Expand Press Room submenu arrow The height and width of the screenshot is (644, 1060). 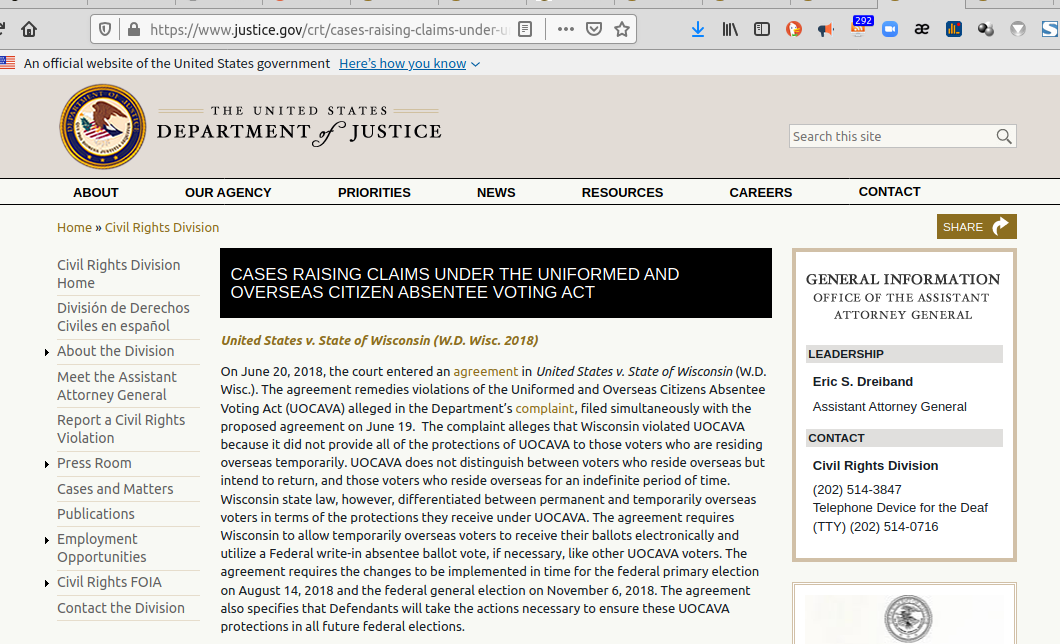point(47,464)
